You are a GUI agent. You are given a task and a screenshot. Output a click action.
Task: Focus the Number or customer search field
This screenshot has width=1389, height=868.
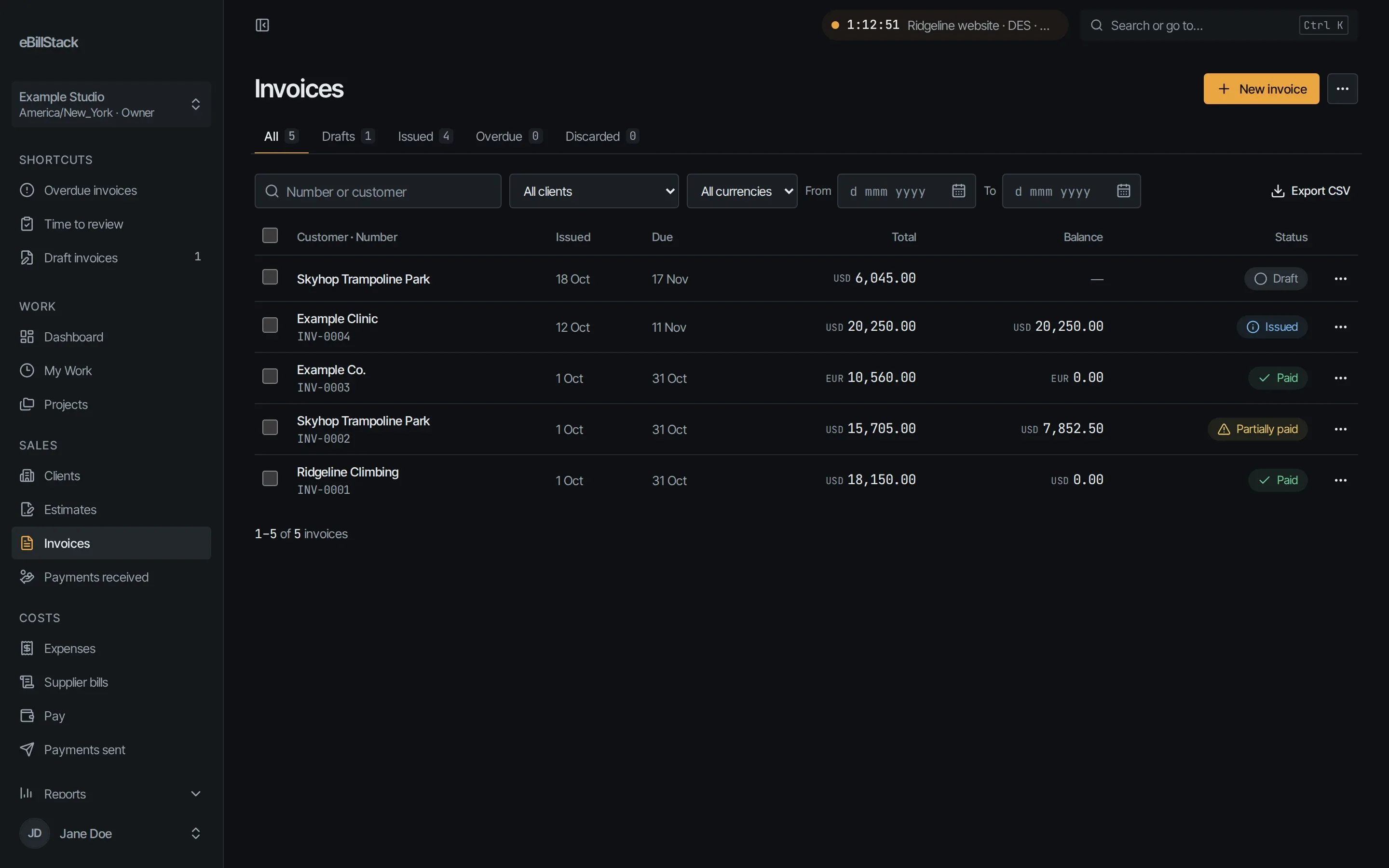378,191
